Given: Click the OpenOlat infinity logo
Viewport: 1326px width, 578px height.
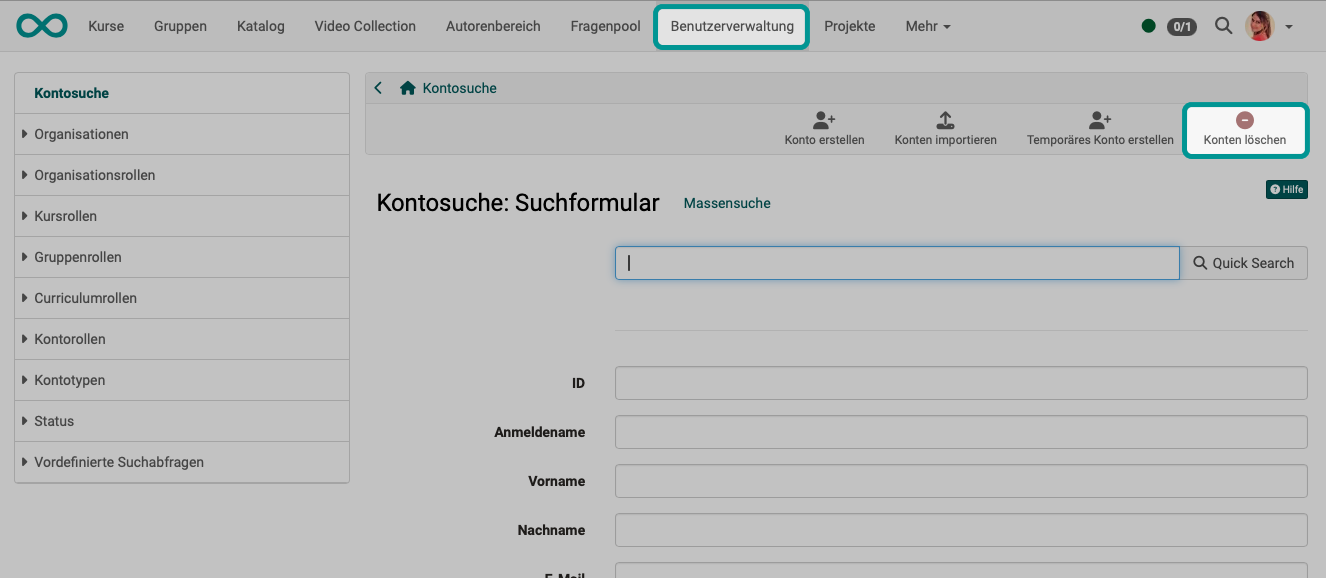Looking at the screenshot, I should pos(41,25).
